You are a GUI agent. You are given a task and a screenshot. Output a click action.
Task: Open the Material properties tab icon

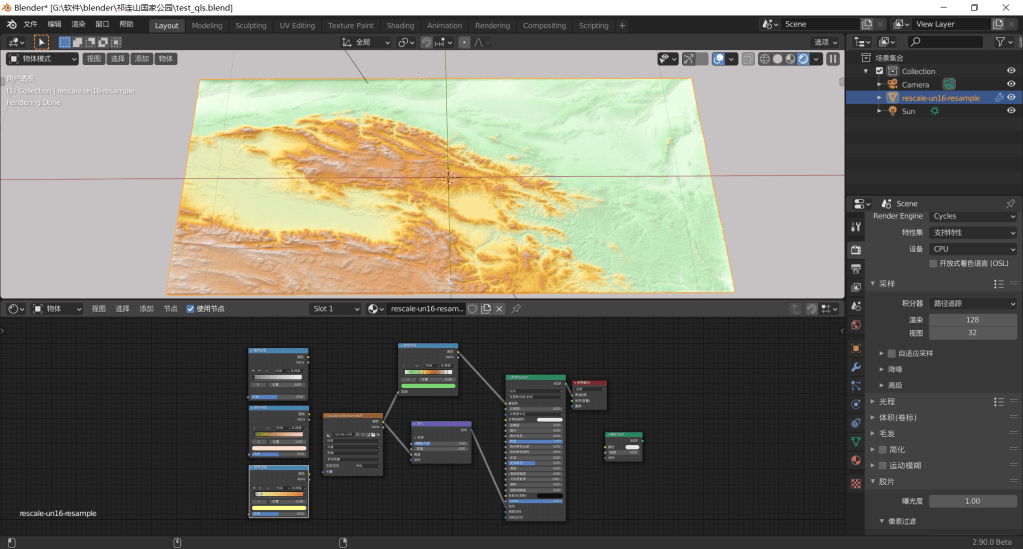[x=856, y=461]
